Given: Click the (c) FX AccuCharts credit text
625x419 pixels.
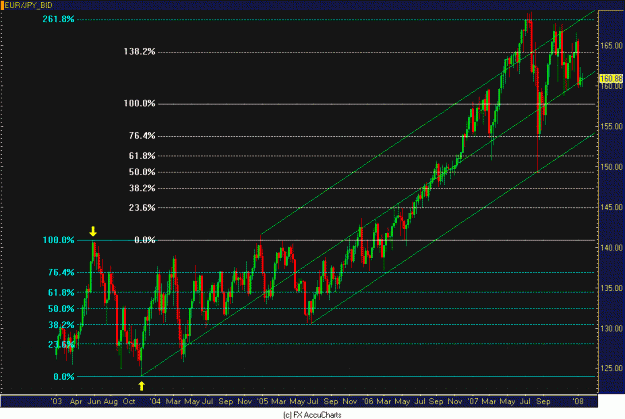Looking at the screenshot, I should pos(312,415).
